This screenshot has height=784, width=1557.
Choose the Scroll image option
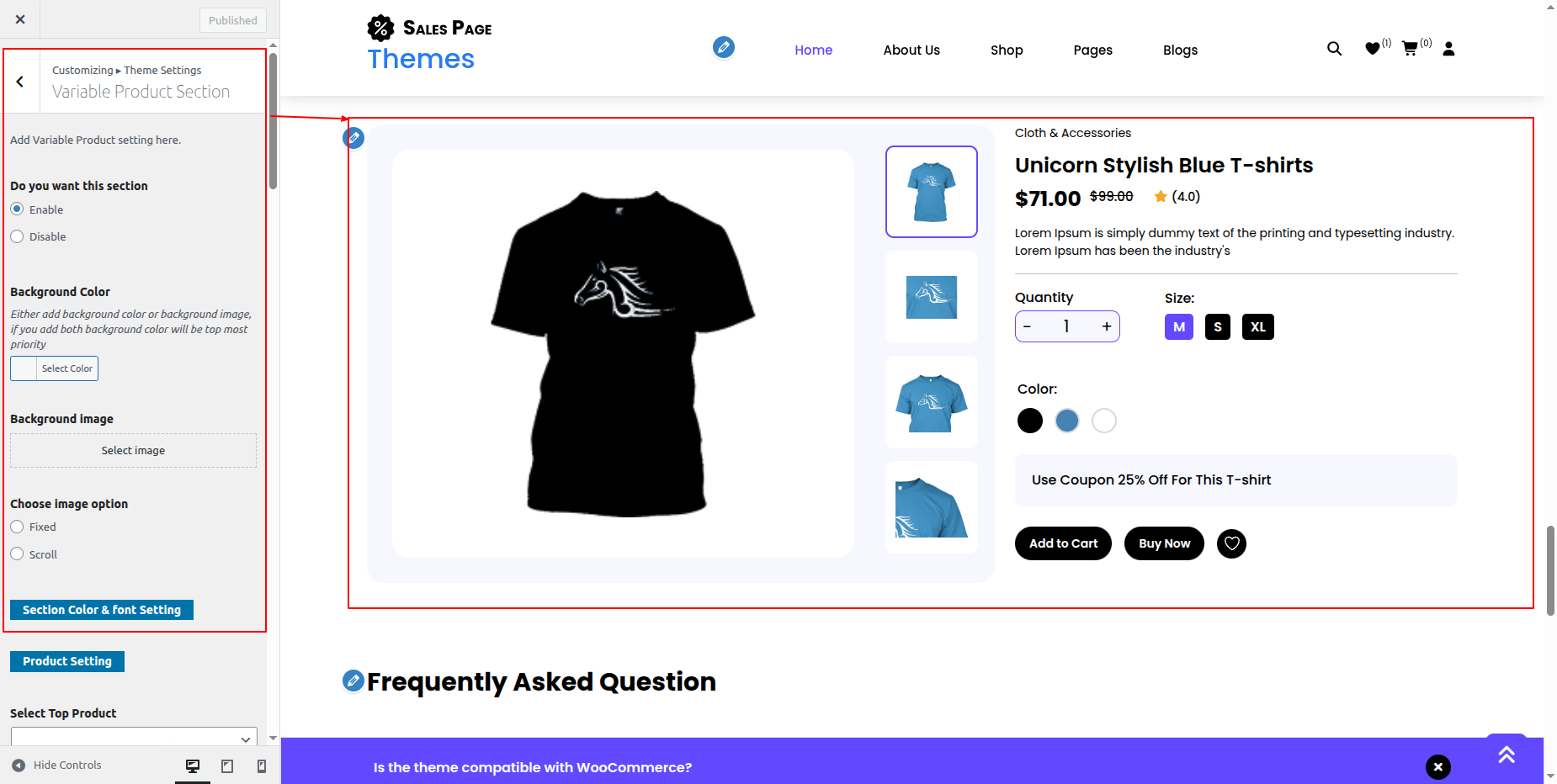[17, 554]
